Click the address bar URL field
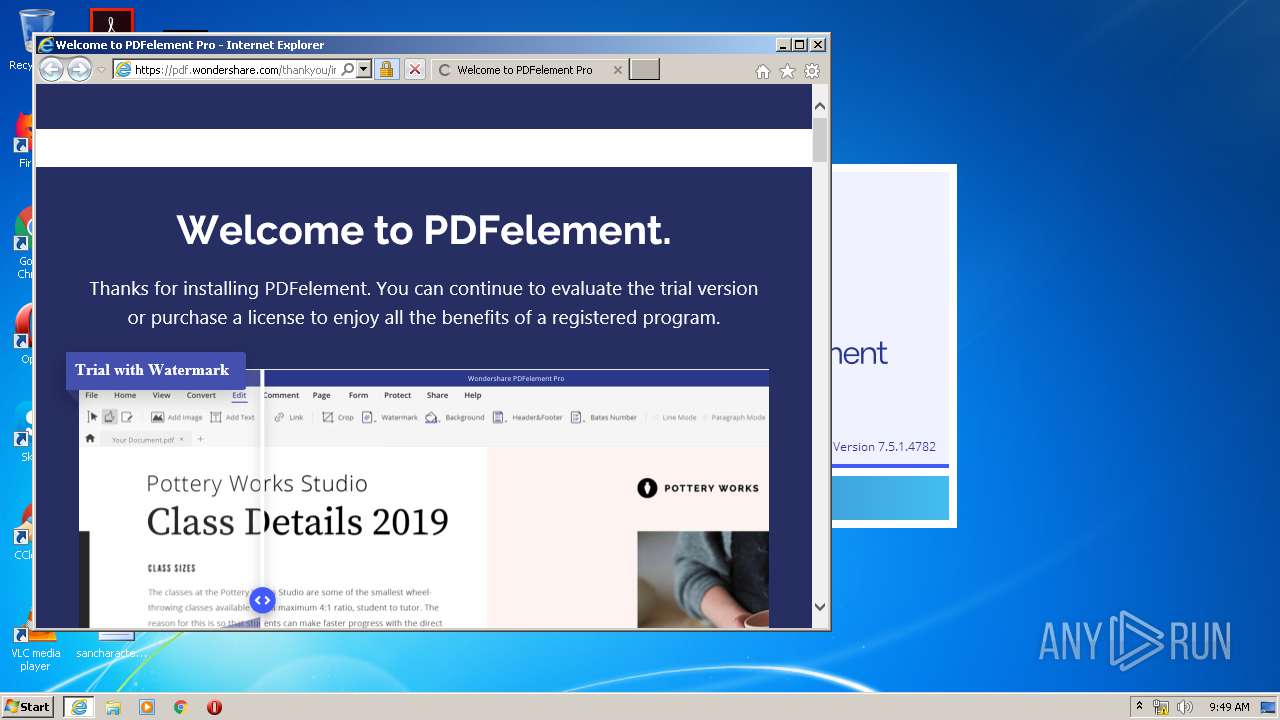The height and width of the screenshot is (720, 1280). [236, 70]
